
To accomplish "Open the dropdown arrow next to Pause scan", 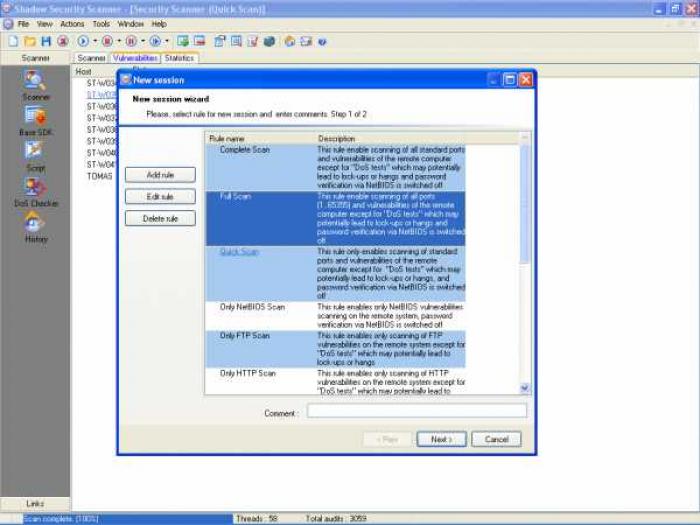I will [143, 42].
